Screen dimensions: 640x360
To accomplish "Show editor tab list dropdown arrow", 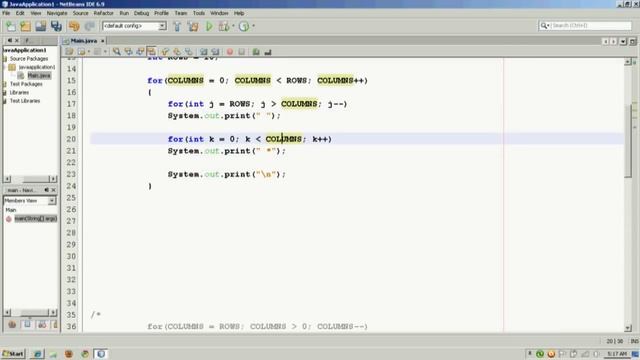I will click(623, 42).
